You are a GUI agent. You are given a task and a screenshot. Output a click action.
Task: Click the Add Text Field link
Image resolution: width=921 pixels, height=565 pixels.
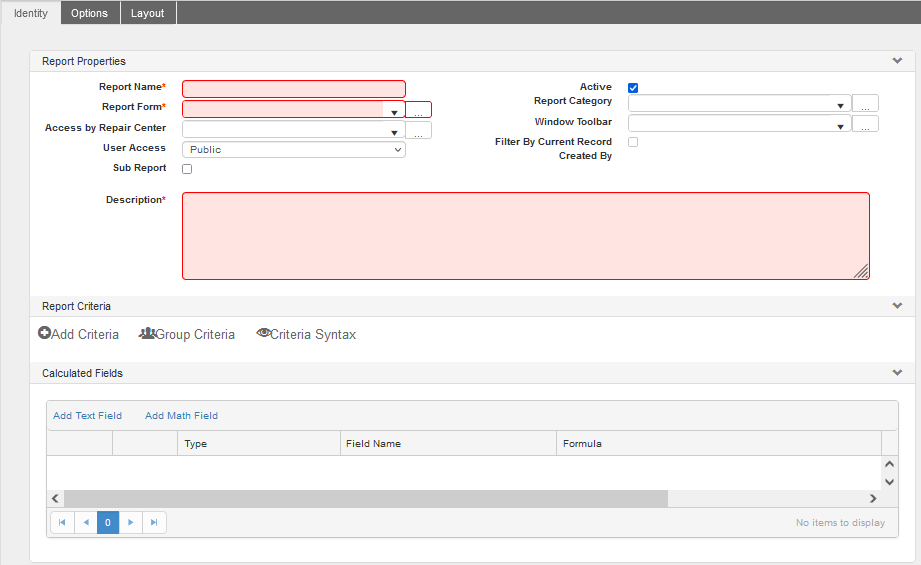point(87,416)
